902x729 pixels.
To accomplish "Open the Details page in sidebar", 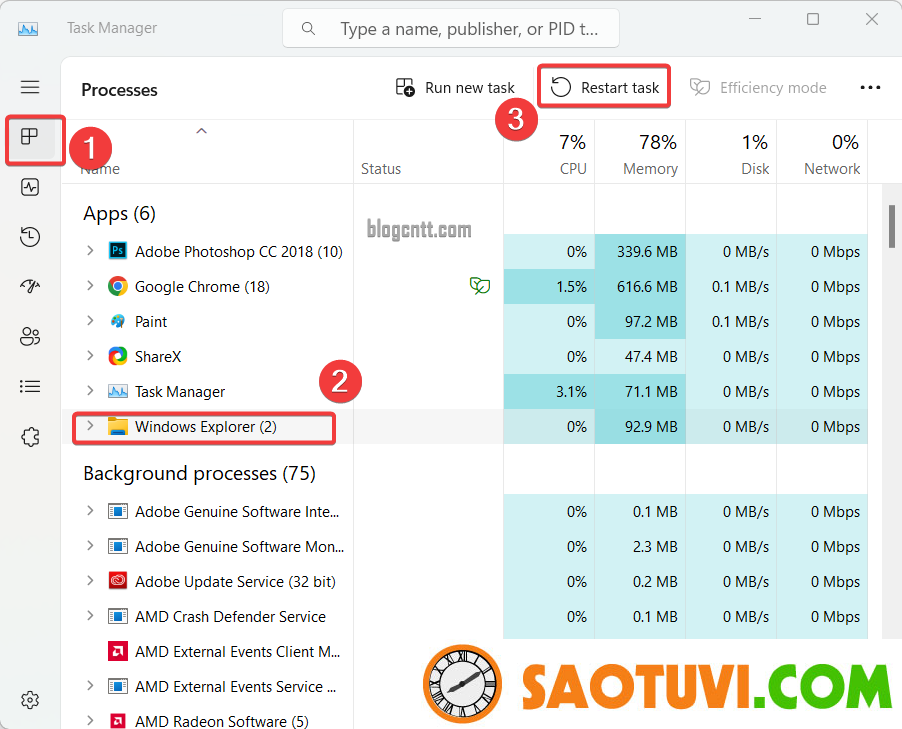I will pyautogui.click(x=30, y=386).
